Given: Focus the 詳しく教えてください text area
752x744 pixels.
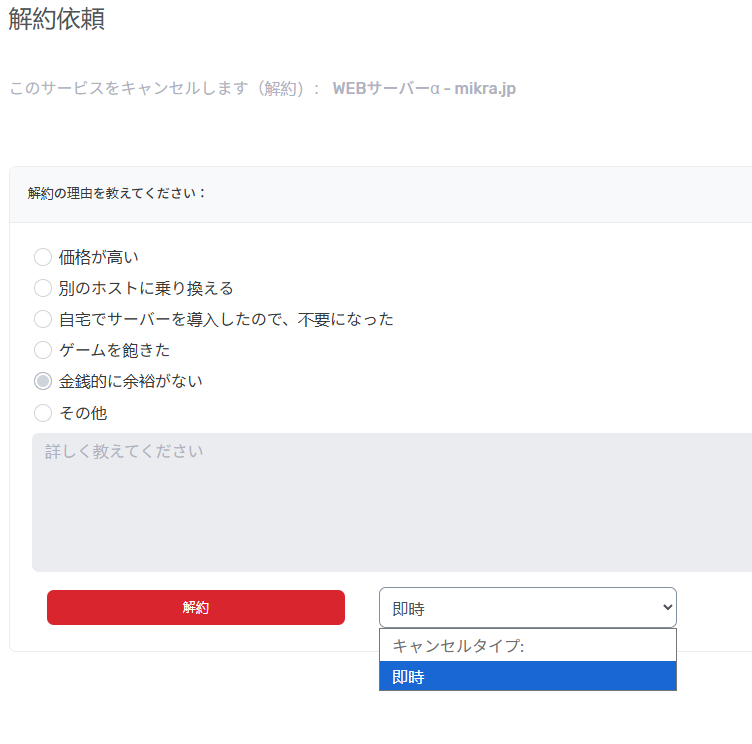Looking at the screenshot, I should tap(391, 502).
